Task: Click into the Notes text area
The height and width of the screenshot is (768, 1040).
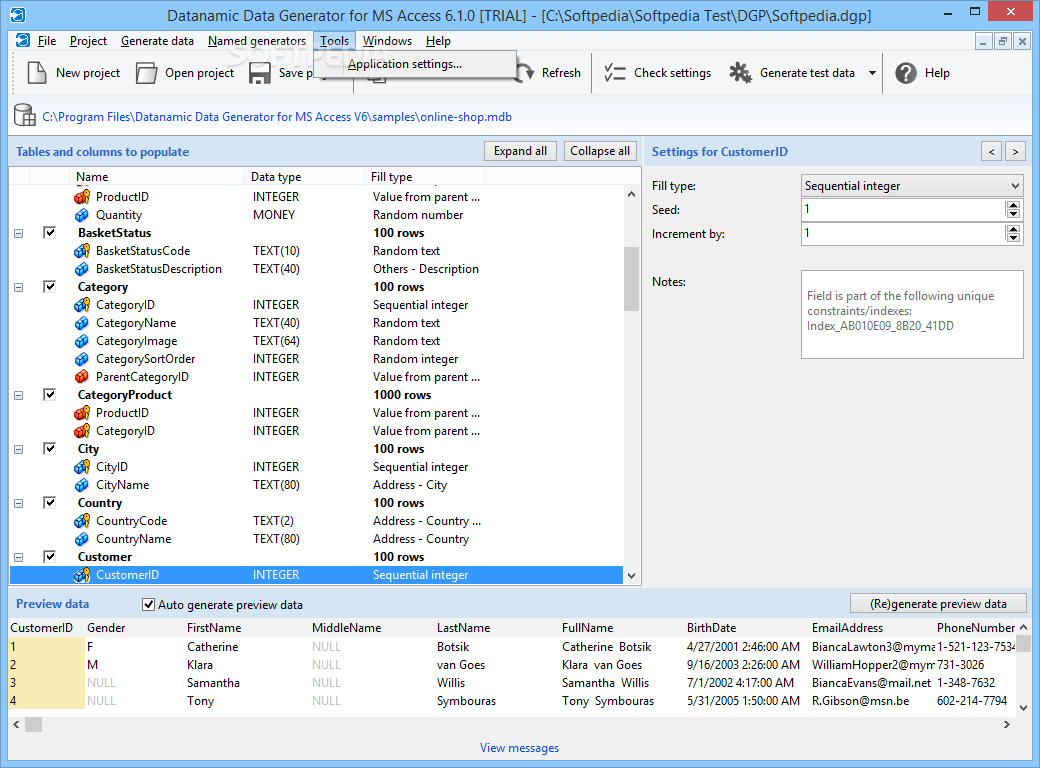Action: click(912, 314)
